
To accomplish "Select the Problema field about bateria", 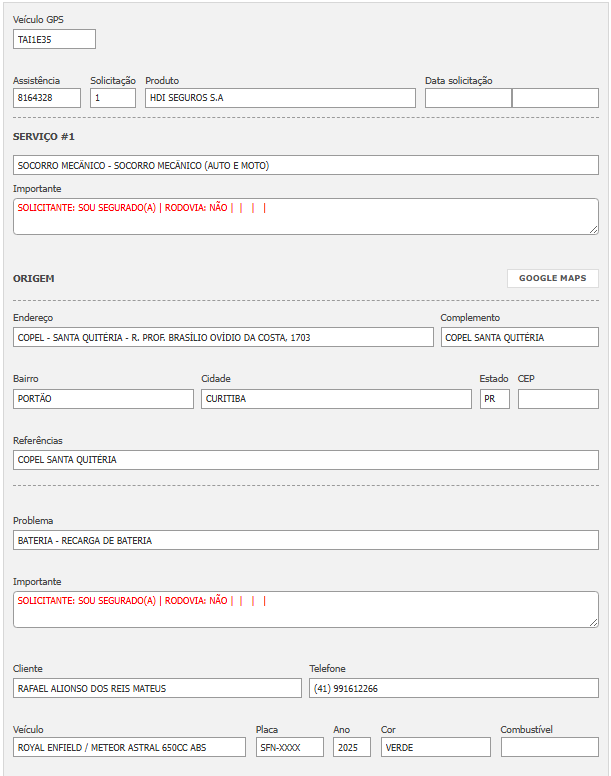I will click(305, 540).
